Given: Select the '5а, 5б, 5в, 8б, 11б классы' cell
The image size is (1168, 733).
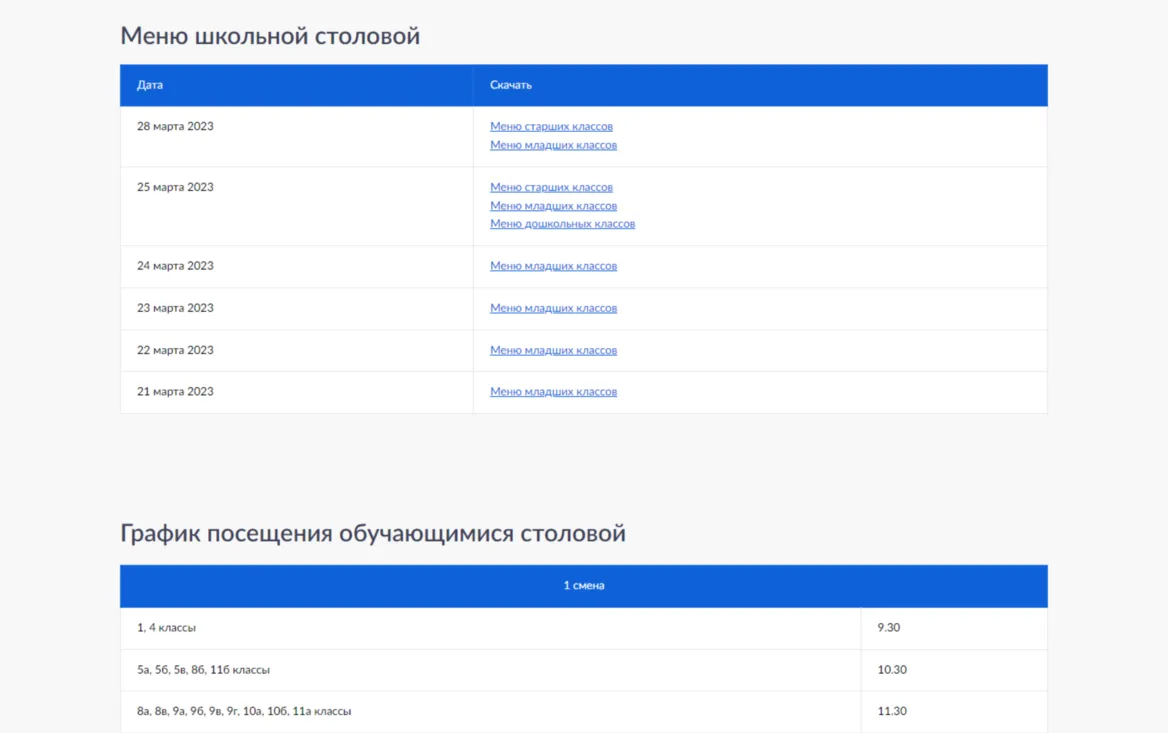Looking at the screenshot, I should [490, 670].
